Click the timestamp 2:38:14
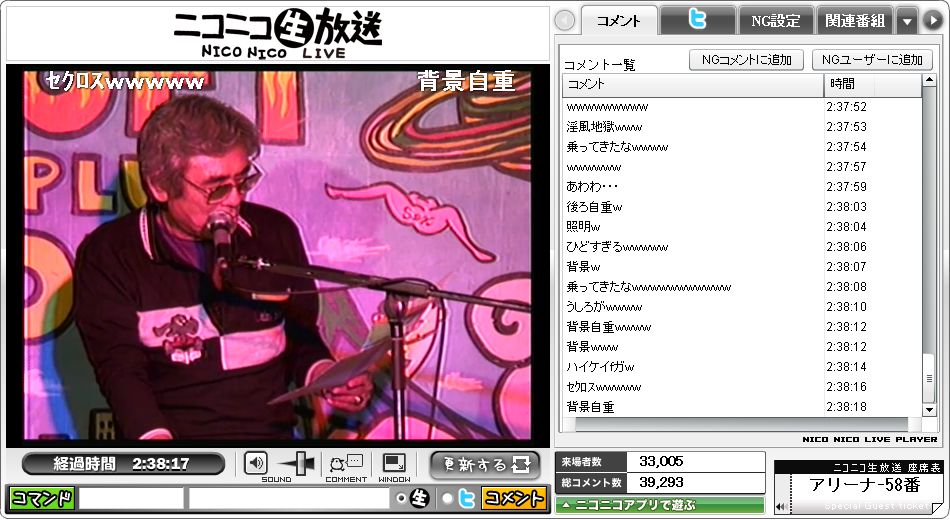The image size is (950, 520). (846, 367)
